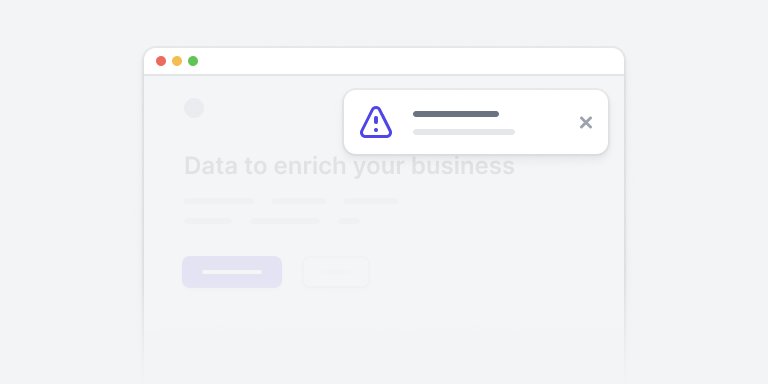The width and height of the screenshot is (768, 384).
Task: Click the empty browser window title bar
Action: pos(384,61)
